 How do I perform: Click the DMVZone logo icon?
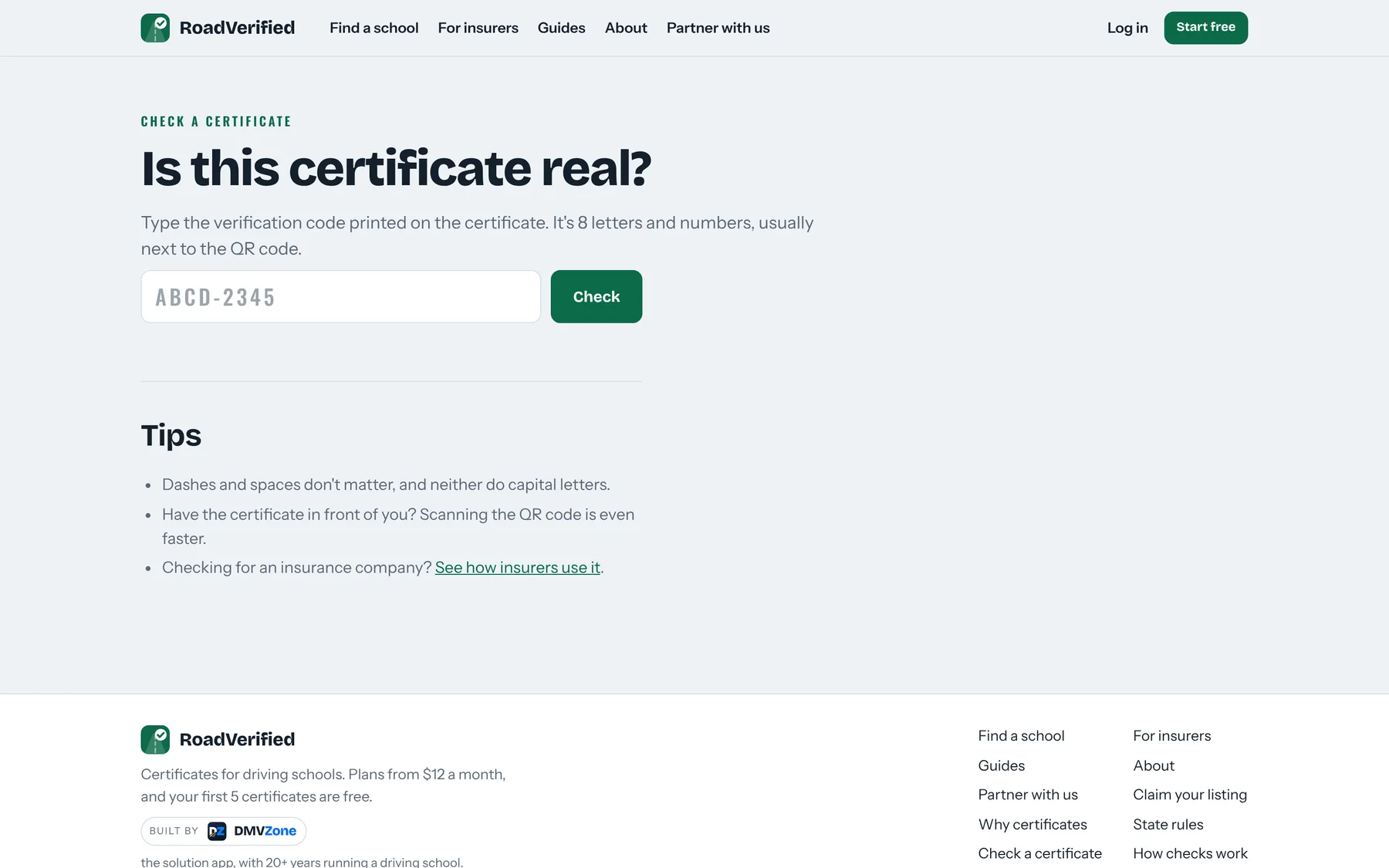click(217, 831)
